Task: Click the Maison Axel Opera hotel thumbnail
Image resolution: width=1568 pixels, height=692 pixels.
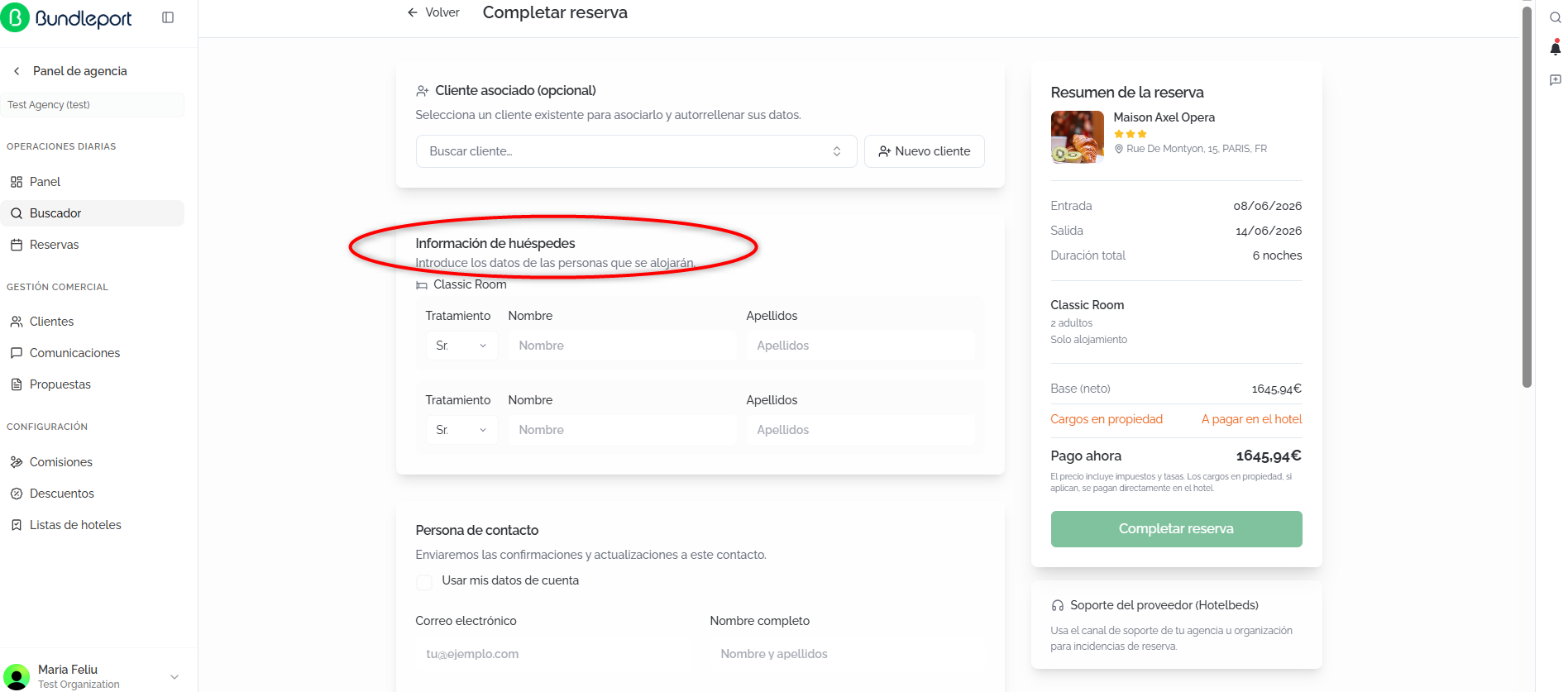Action: 1077,137
